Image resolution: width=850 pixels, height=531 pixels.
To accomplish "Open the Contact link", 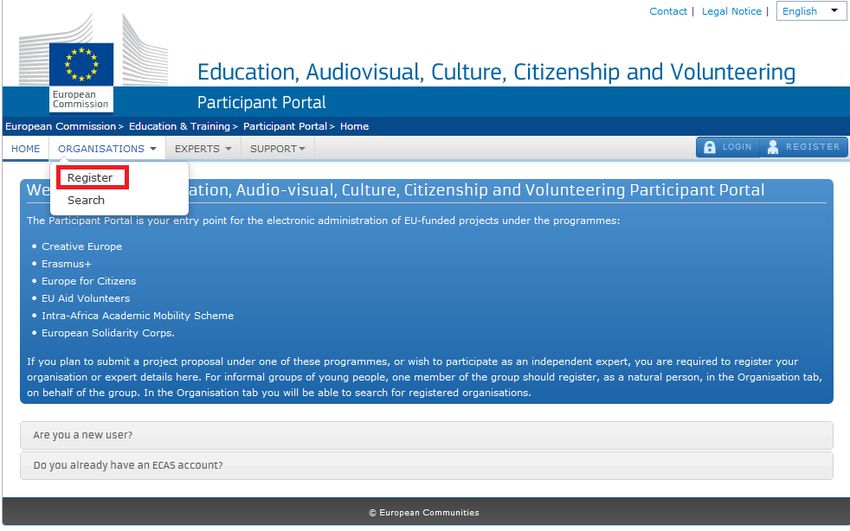I will (668, 11).
